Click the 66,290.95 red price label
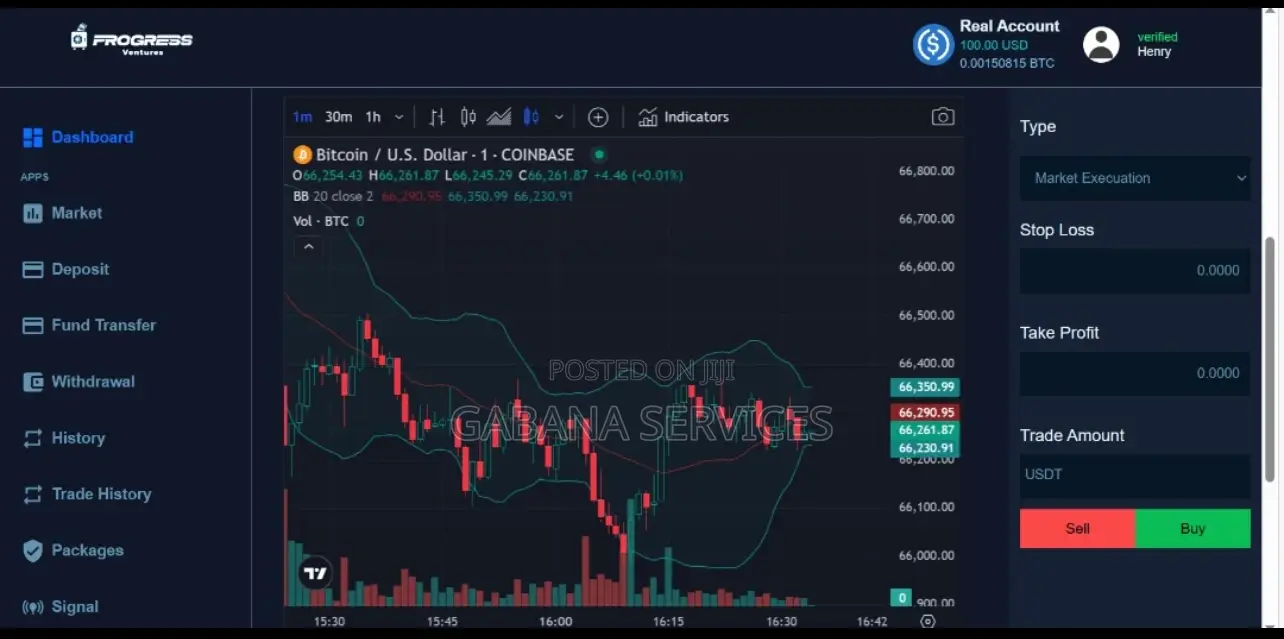 coord(925,412)
